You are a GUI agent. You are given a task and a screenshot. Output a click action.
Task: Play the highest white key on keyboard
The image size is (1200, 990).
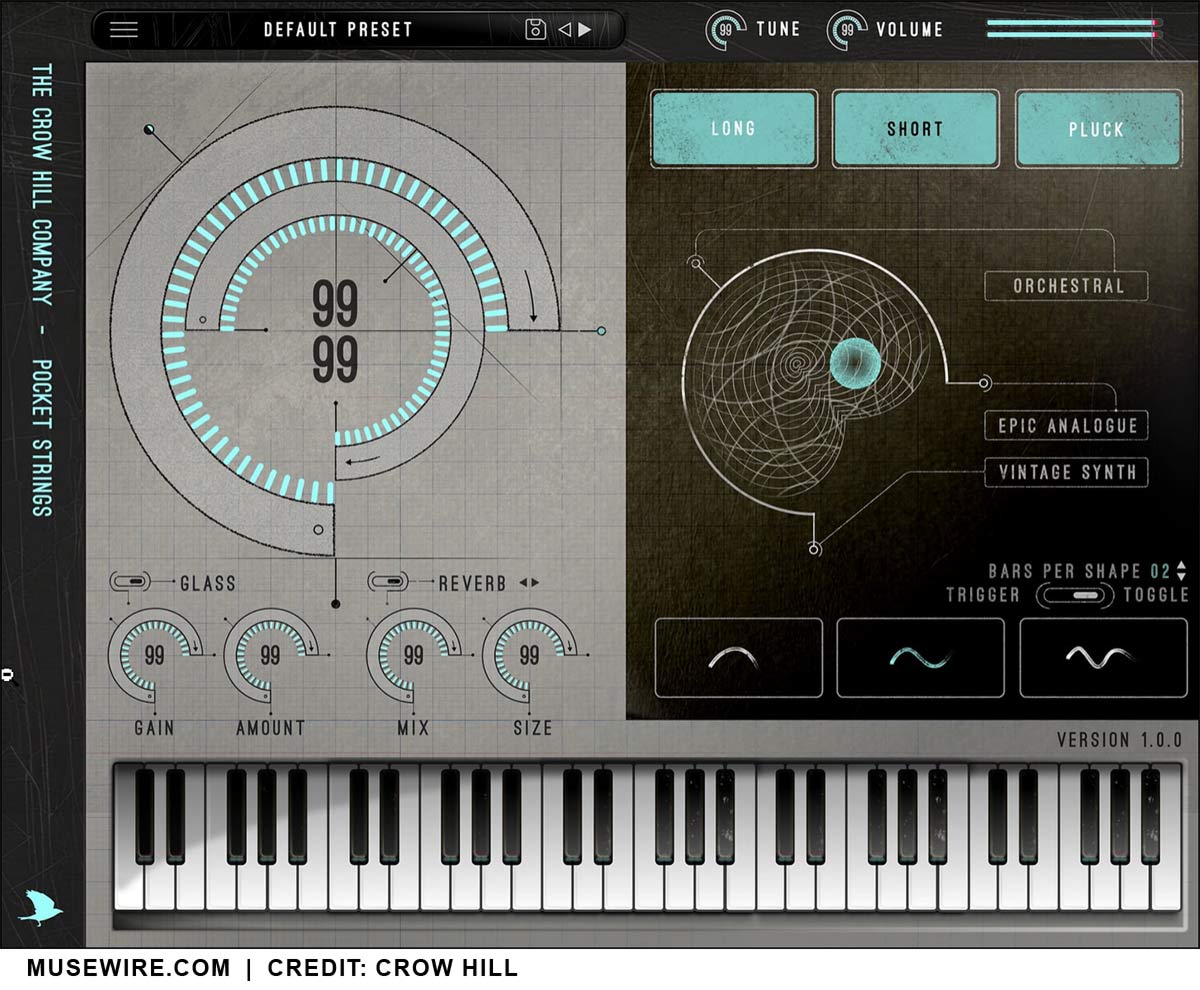(1166, 840)
